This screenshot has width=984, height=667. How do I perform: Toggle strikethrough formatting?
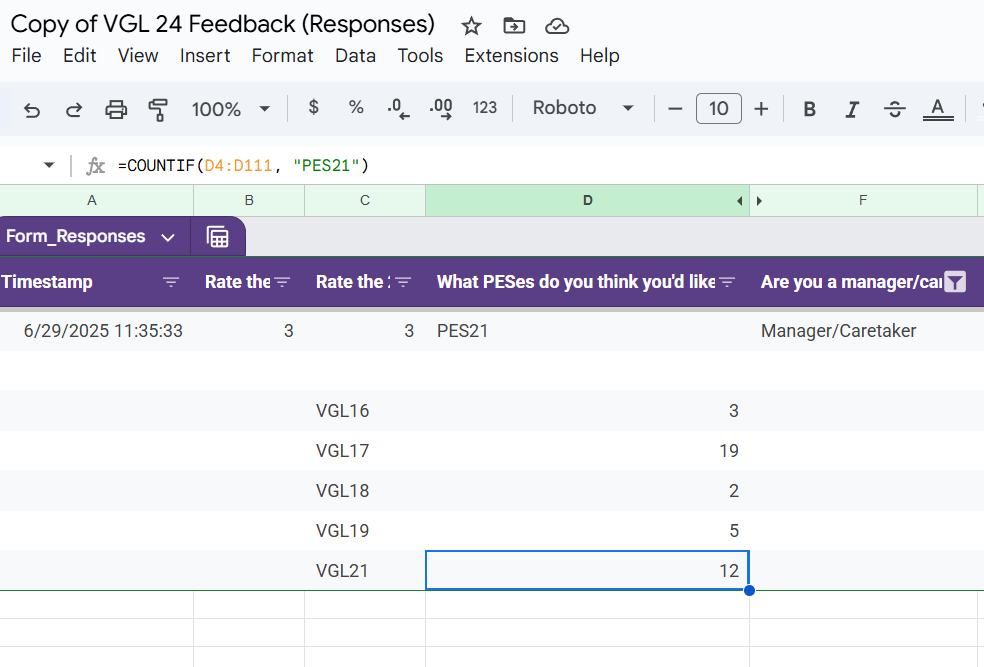point(894,109)
